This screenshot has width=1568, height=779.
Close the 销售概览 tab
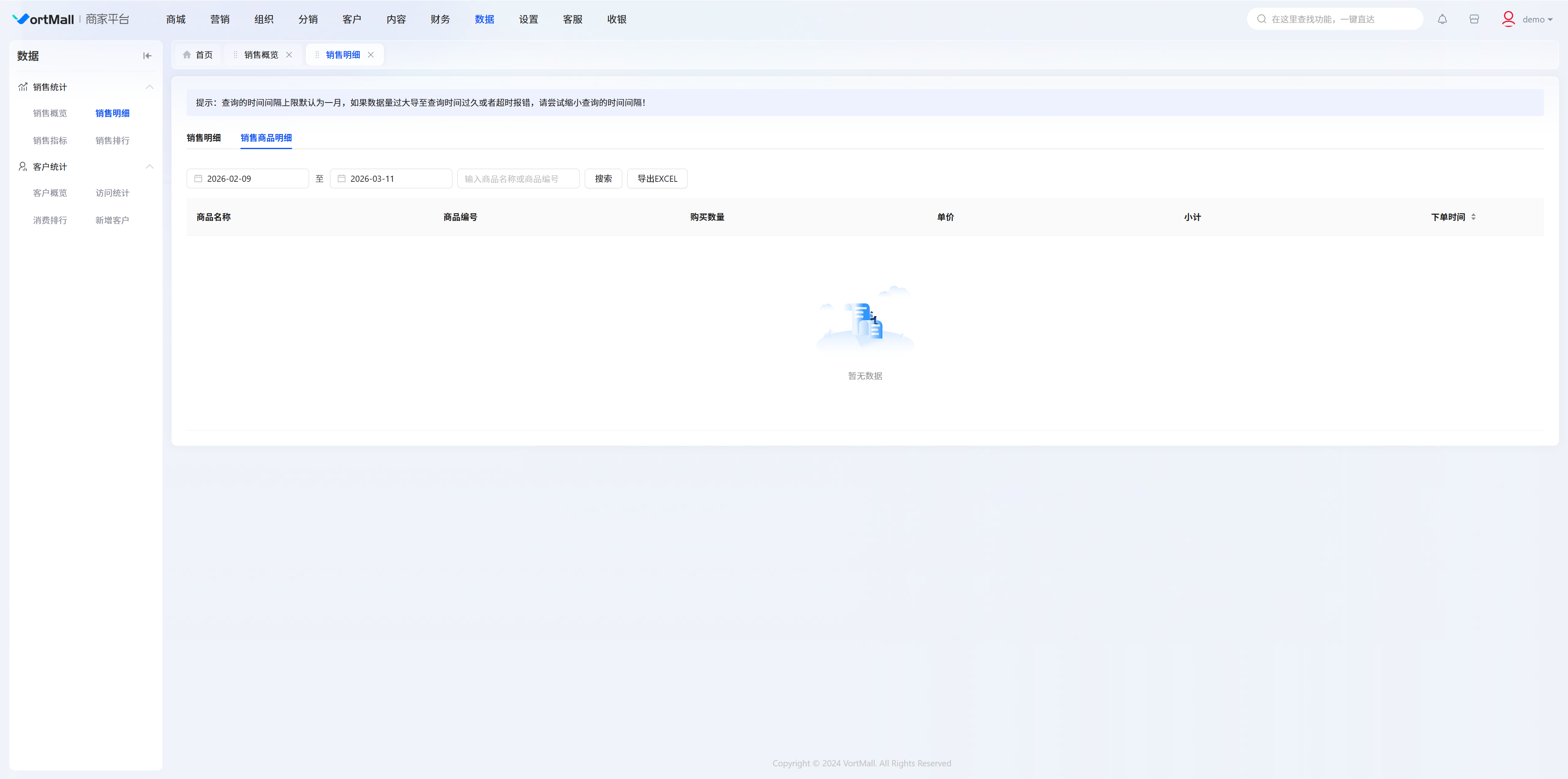289,55
